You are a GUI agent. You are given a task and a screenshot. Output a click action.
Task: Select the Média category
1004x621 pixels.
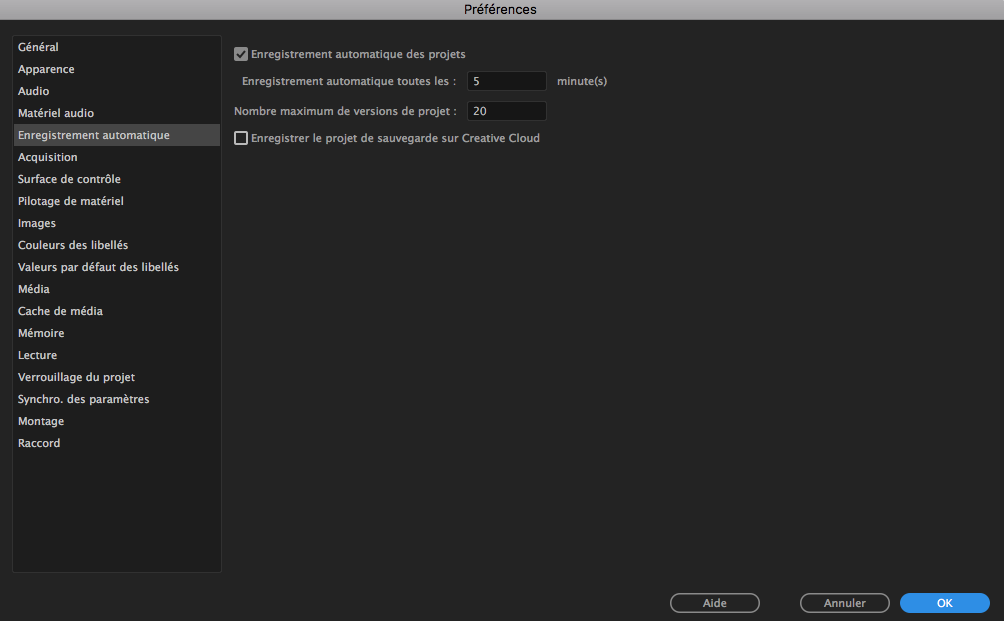(x=117, y=289)
